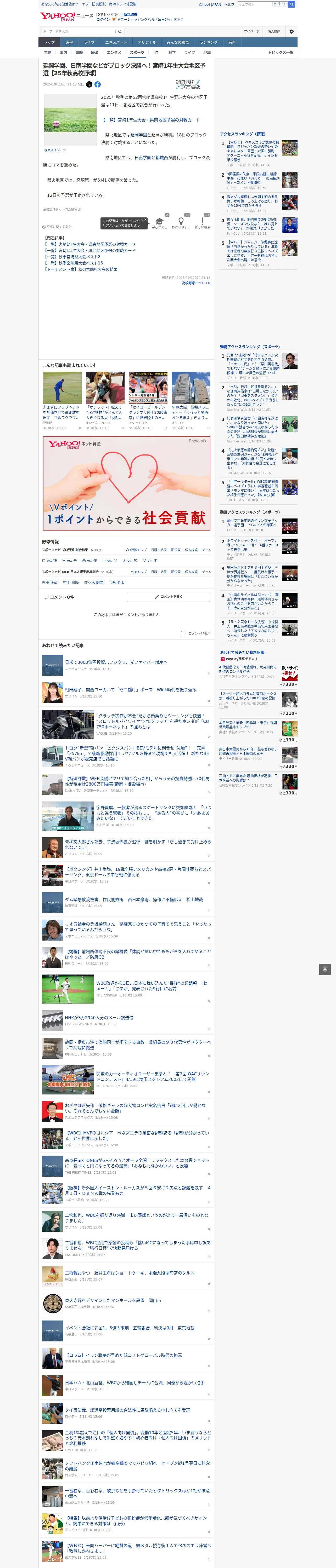Open the settings gear icon in header

[x=292, y=31]
